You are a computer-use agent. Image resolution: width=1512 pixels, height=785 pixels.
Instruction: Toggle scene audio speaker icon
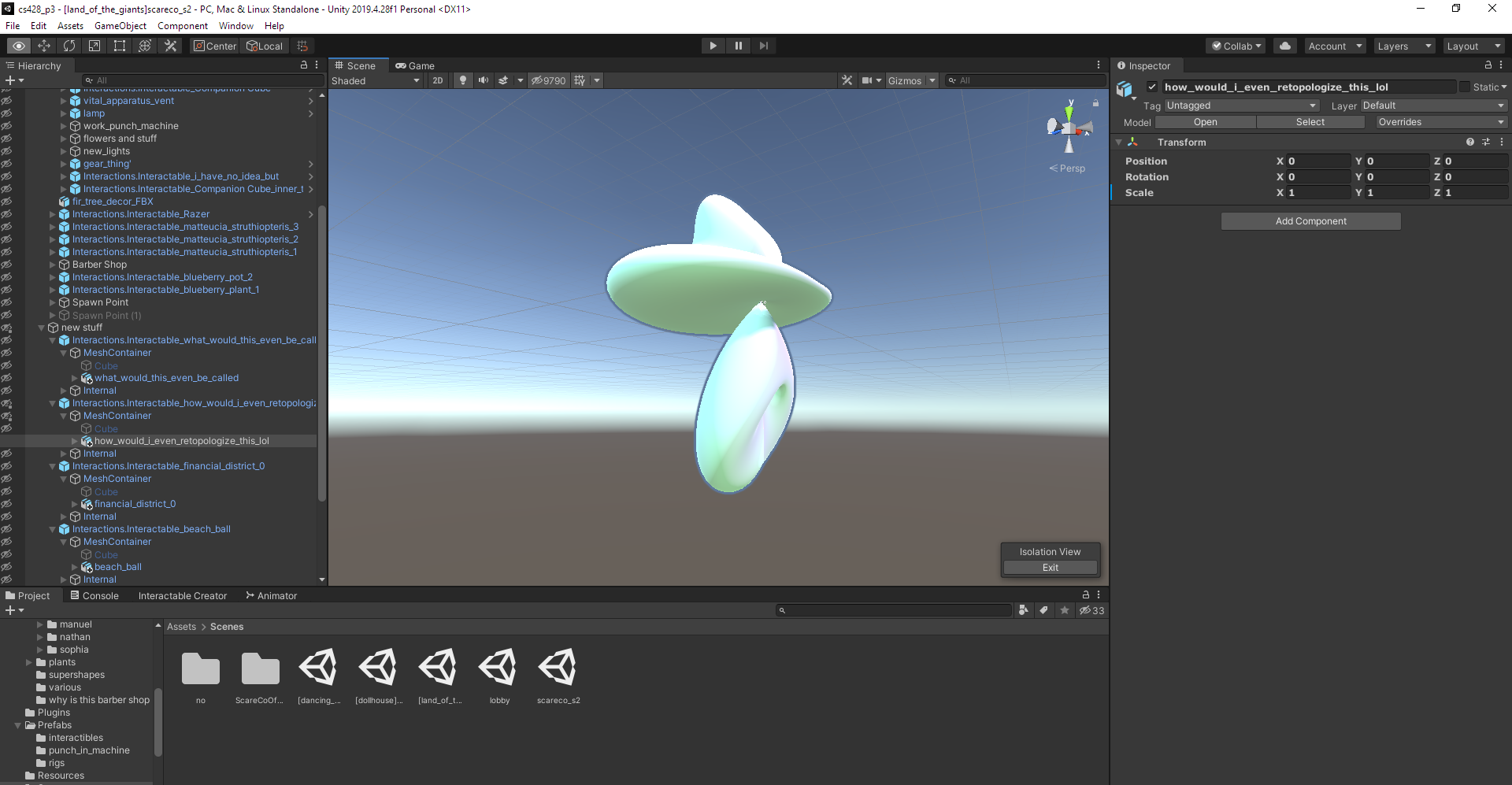(x=484, y=80)
